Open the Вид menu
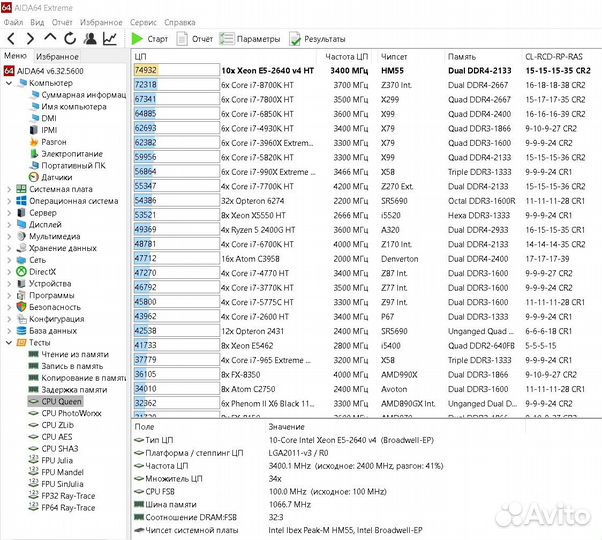Screen dimensions: 602x540 pyautogui.click(x=37, y=22)
